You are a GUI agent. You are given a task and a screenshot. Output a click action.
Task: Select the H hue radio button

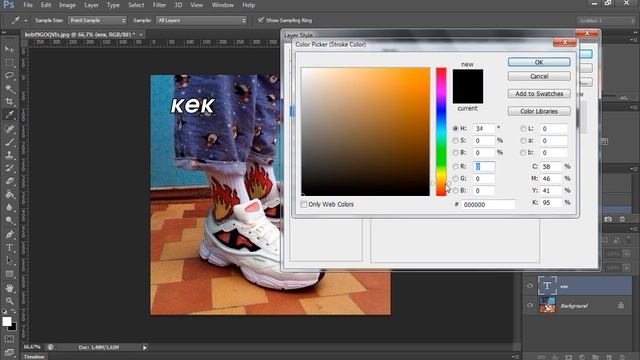click(x=455, y=128)
